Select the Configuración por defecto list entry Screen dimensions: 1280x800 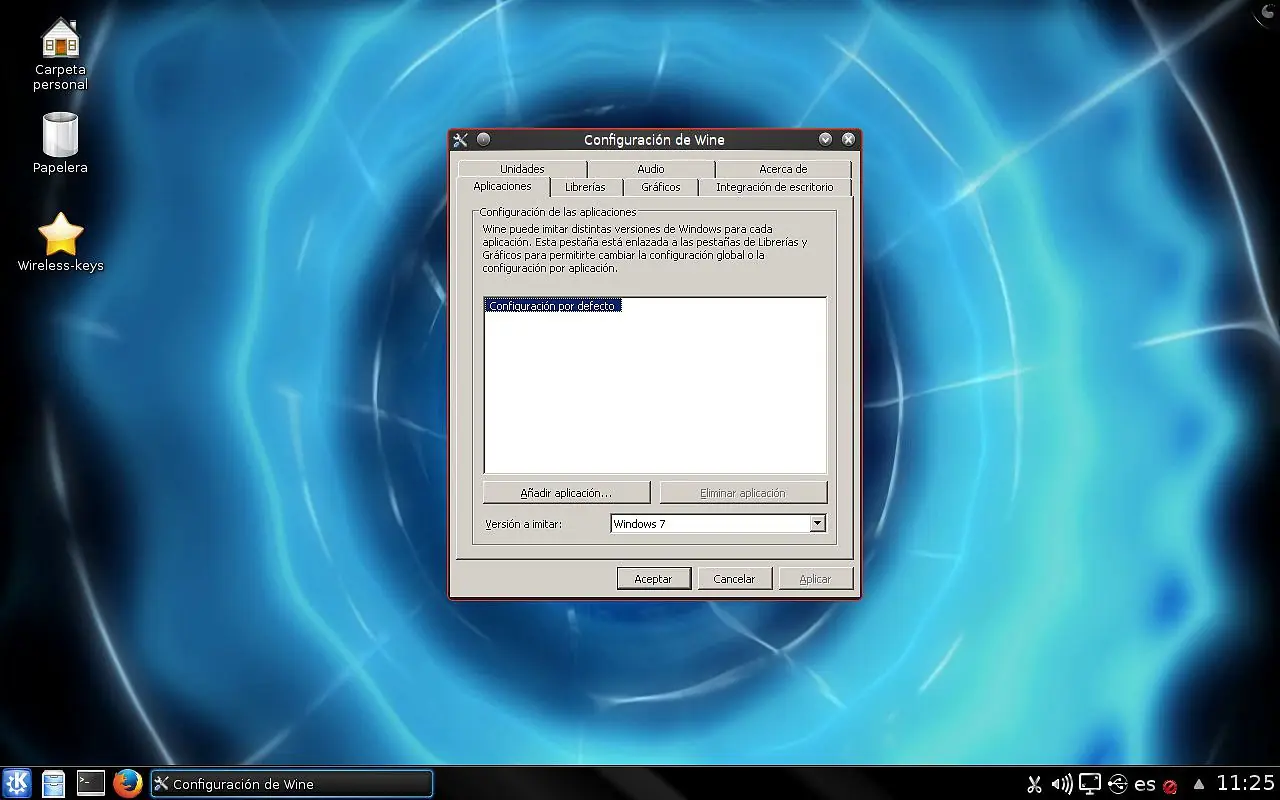(552, 306)
